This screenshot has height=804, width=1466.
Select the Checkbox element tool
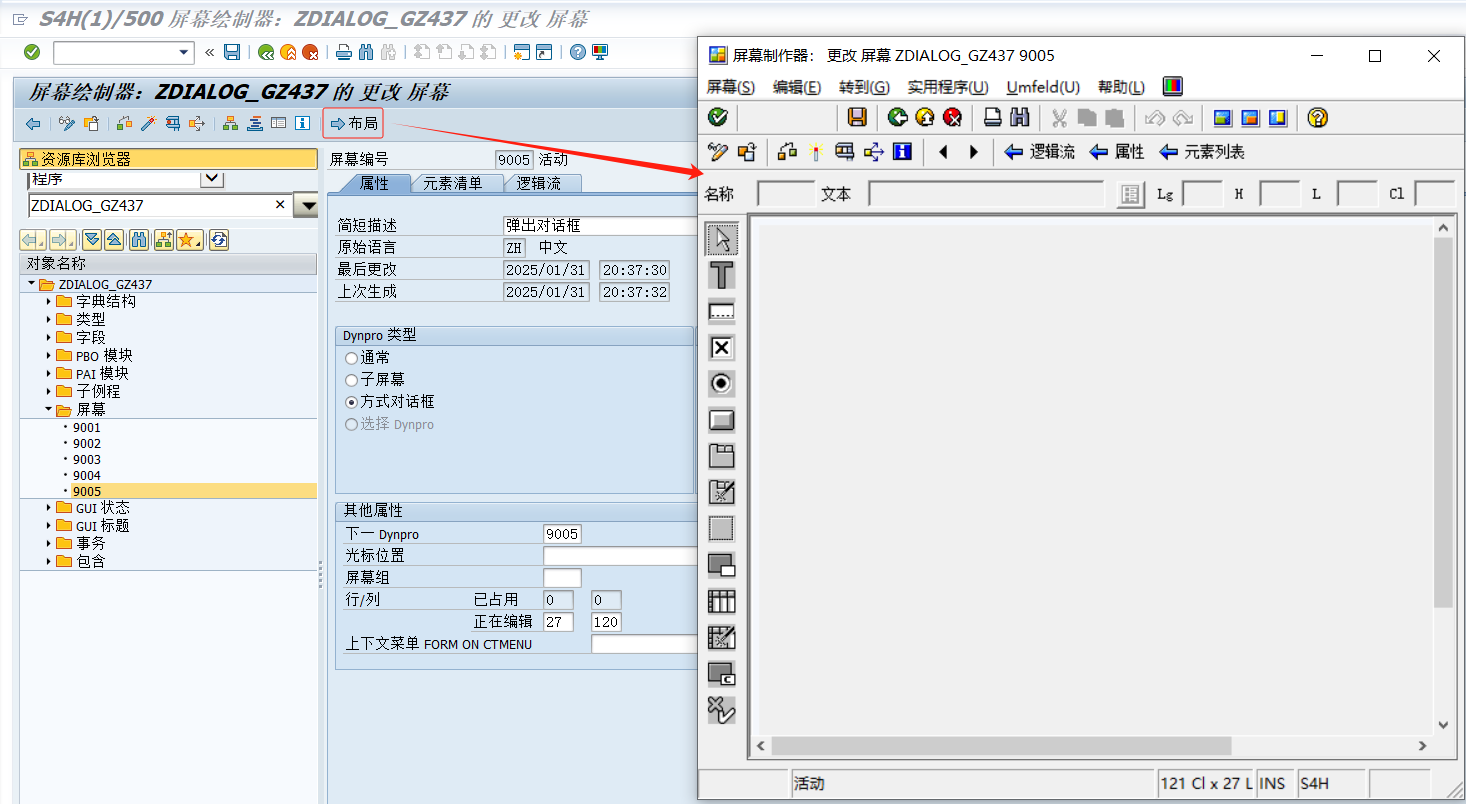(x=722, y=347)
